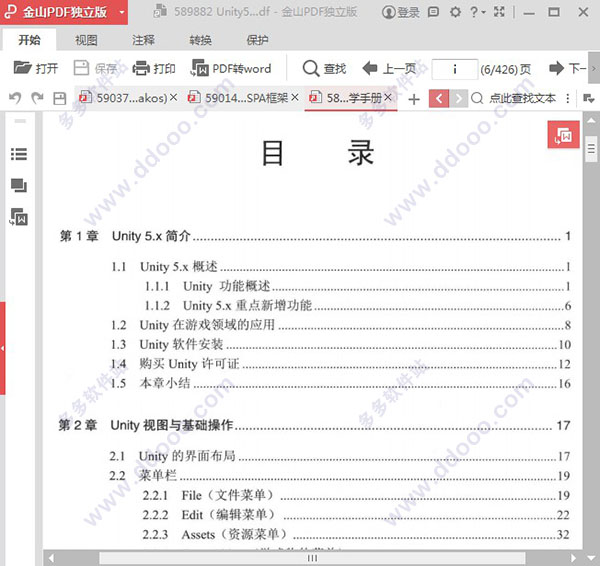Open the help question mark dropdown

tap(477, 12)
